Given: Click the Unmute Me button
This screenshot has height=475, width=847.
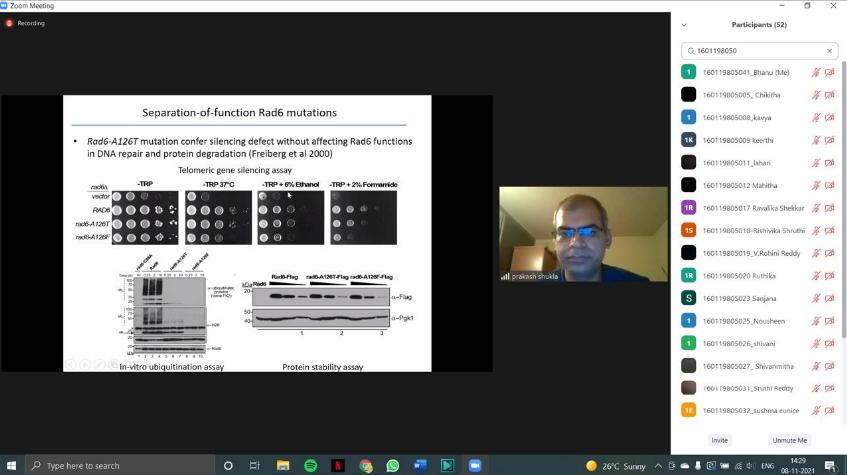Looking at the screenshot, I should [789, 440].
